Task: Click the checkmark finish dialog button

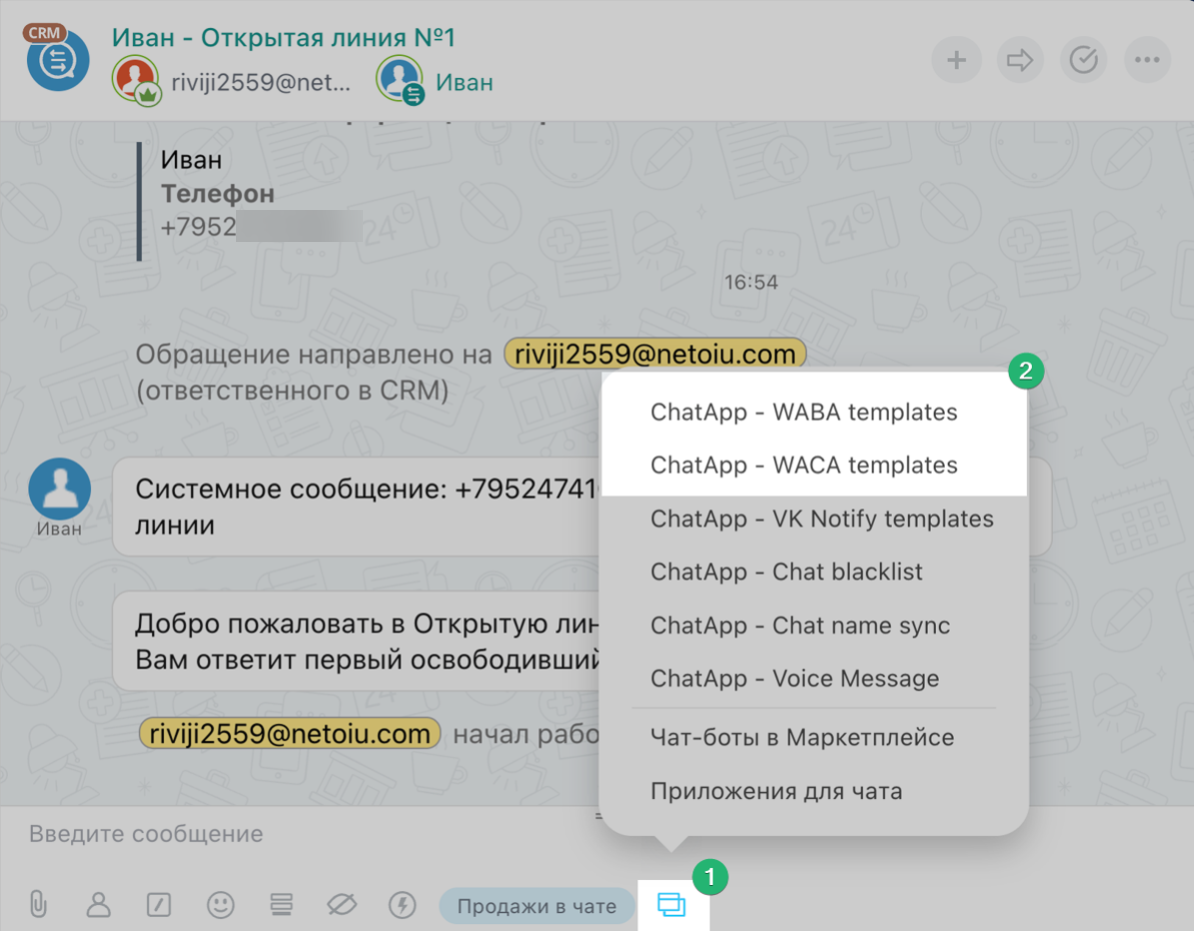Action: [x=1083, y=61]
